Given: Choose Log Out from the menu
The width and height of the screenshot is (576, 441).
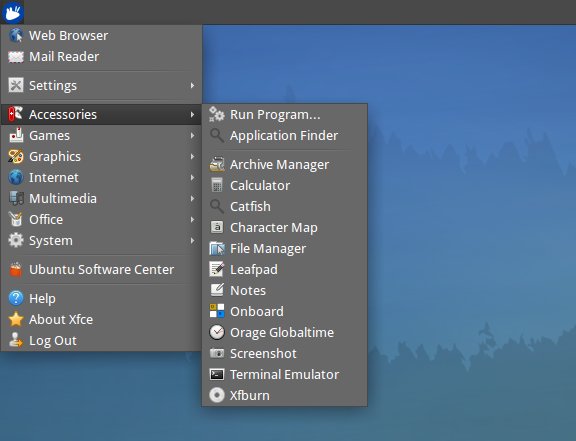Looking at the screenshot, I should [x=101, y=340].
